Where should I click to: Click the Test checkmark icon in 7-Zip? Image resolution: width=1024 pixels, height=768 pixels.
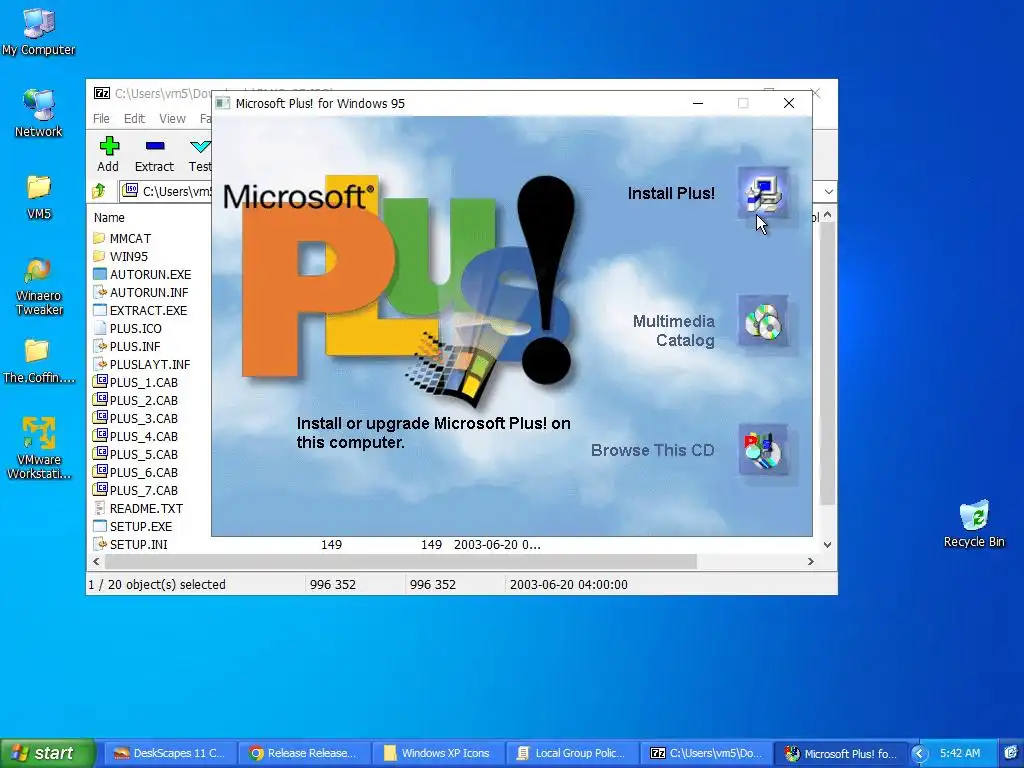coord(200,146)
